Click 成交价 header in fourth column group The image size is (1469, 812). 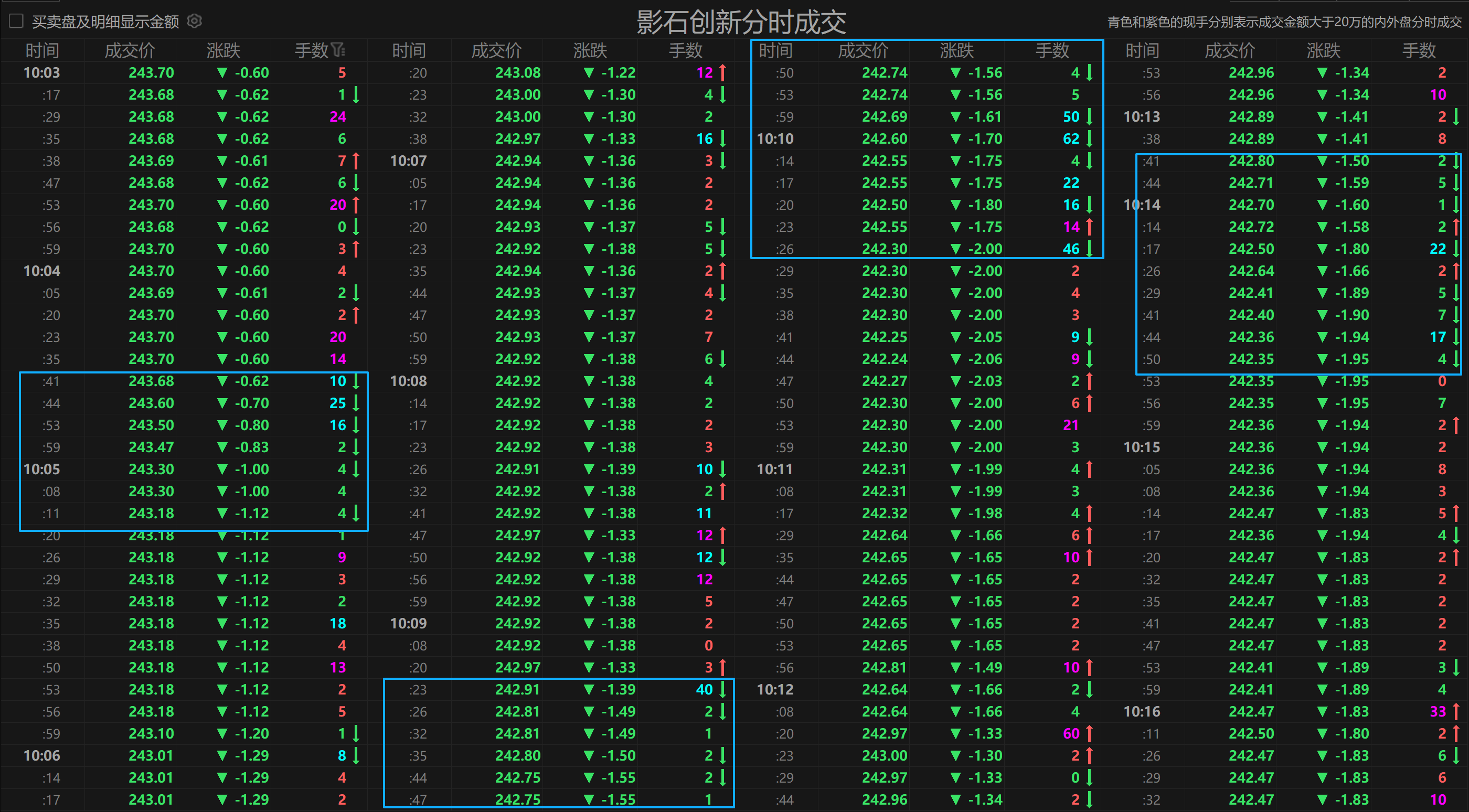1229,50
